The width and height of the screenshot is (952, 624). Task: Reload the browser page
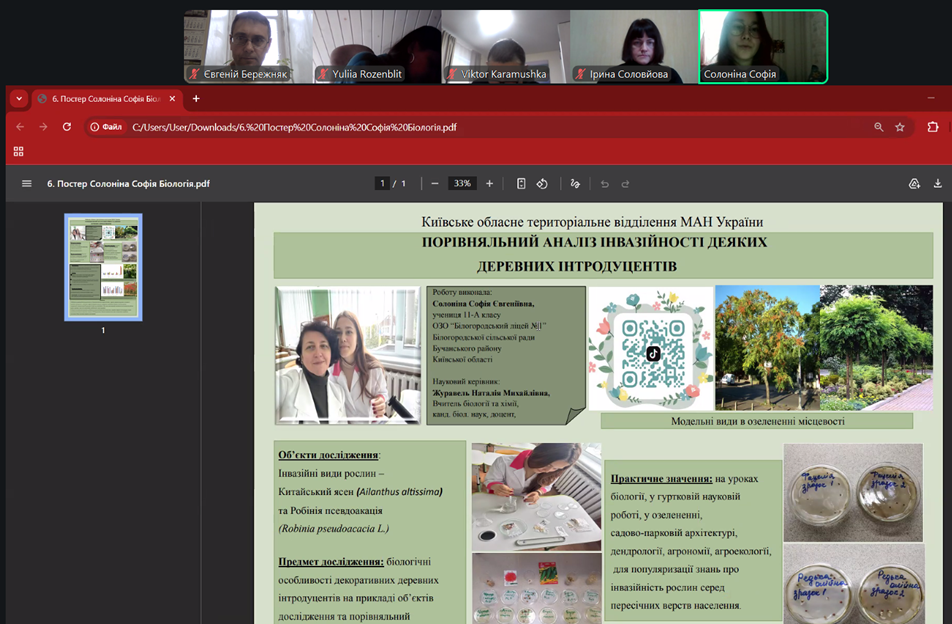coord(67,127)
